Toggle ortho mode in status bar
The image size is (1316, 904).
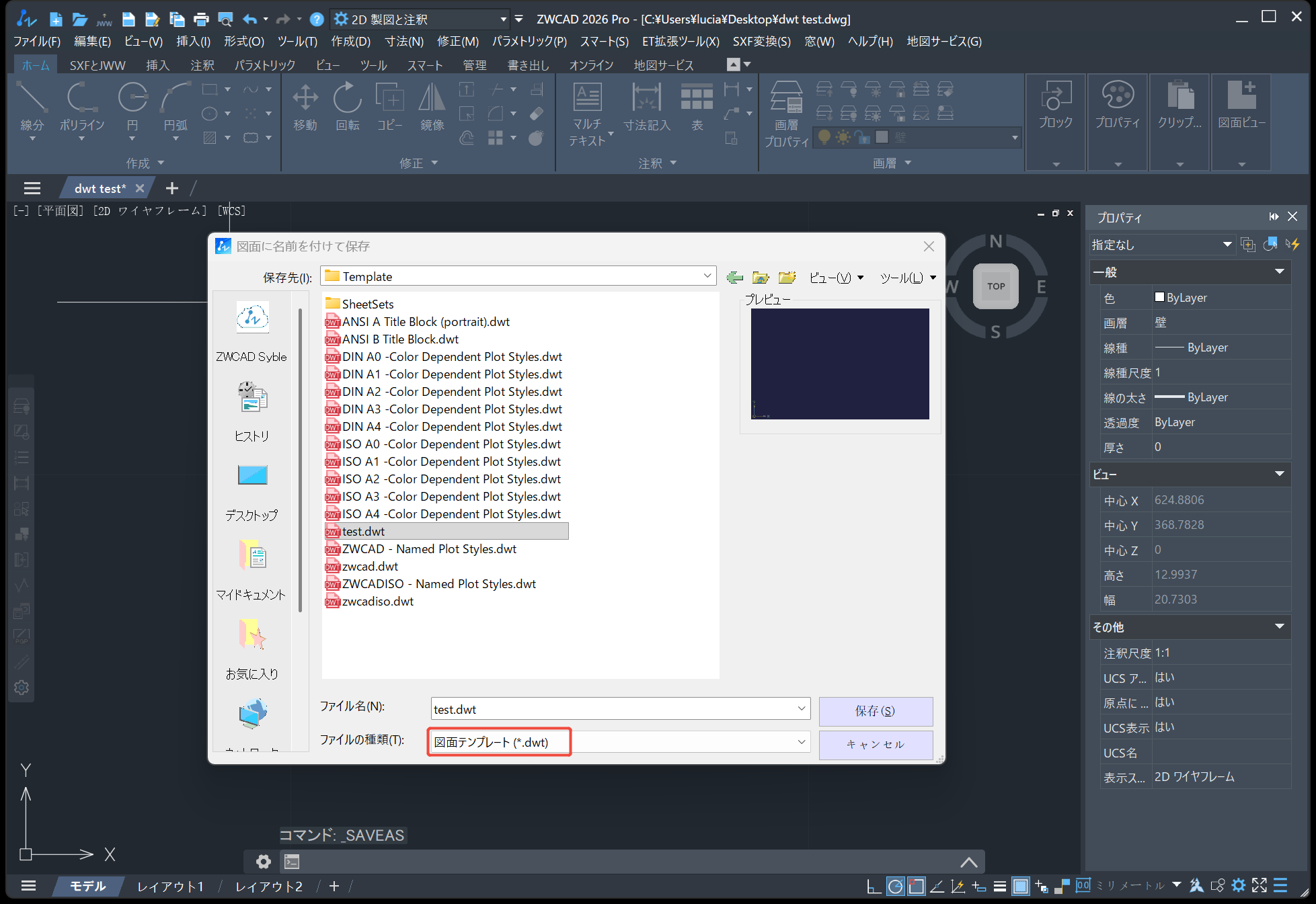pos(874,887)
